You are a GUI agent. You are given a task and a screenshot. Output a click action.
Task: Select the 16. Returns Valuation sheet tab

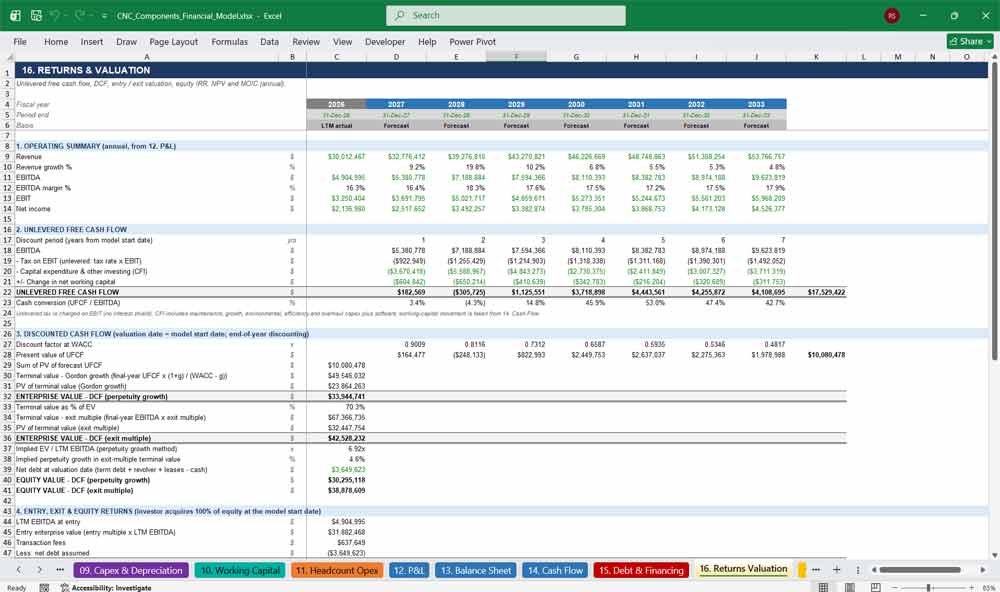[x=743, y=569]
